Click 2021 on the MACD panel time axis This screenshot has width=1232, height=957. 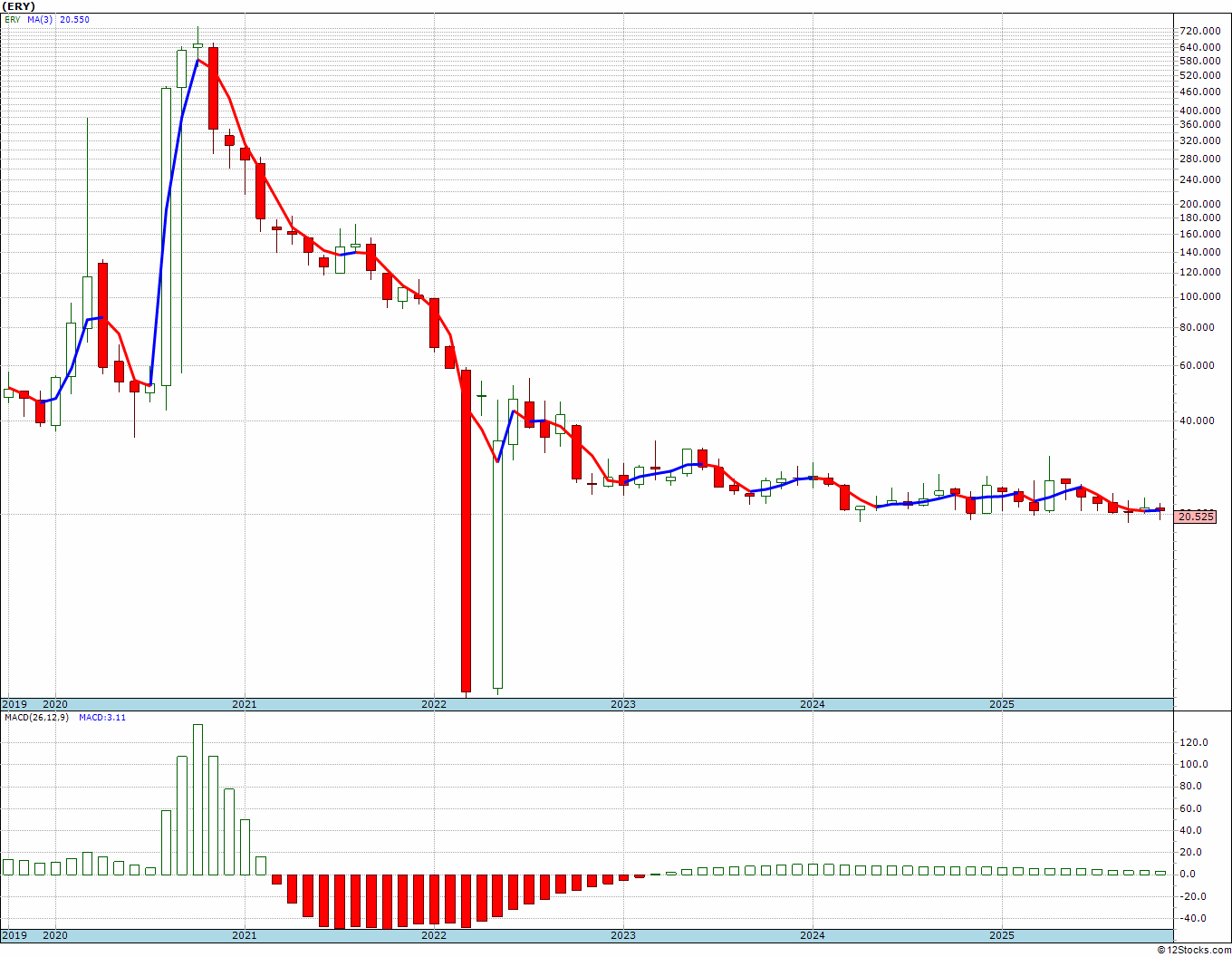click(245, 935)
